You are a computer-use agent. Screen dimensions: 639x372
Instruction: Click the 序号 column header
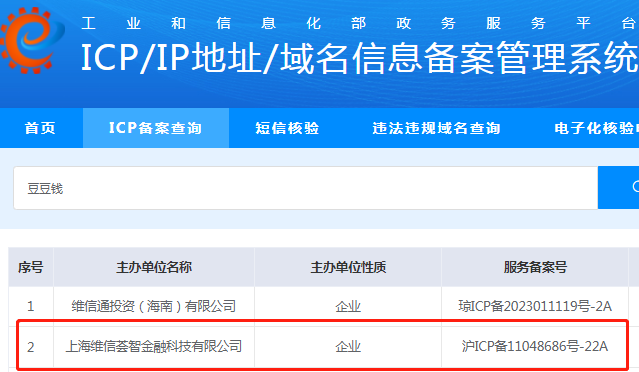(31, 267)
